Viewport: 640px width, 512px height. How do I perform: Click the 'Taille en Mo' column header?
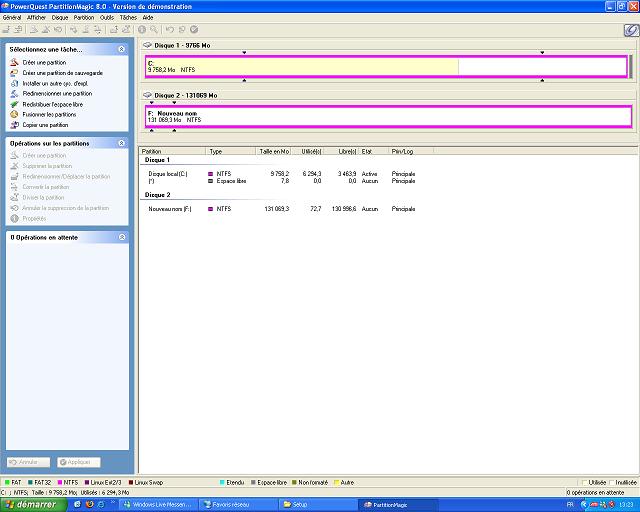(x=273, y=151)
